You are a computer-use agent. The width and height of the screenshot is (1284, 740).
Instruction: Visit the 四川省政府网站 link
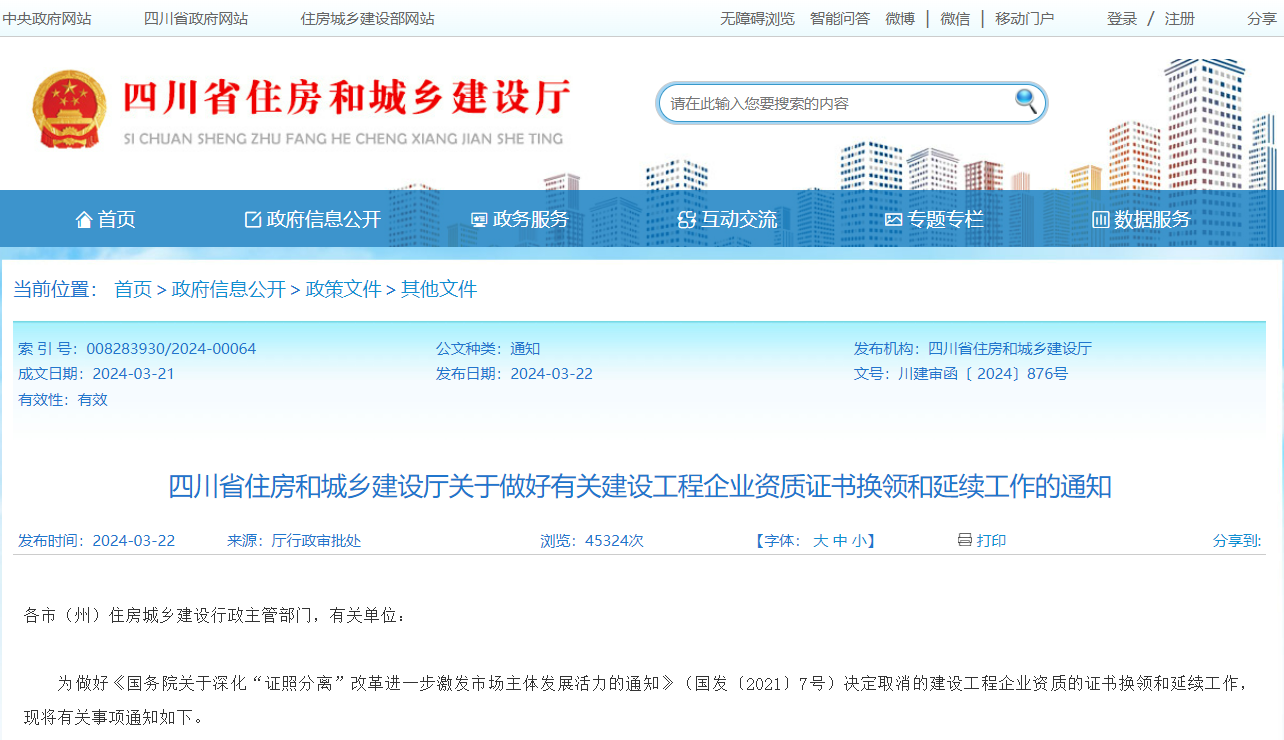[x=196, y=19]
